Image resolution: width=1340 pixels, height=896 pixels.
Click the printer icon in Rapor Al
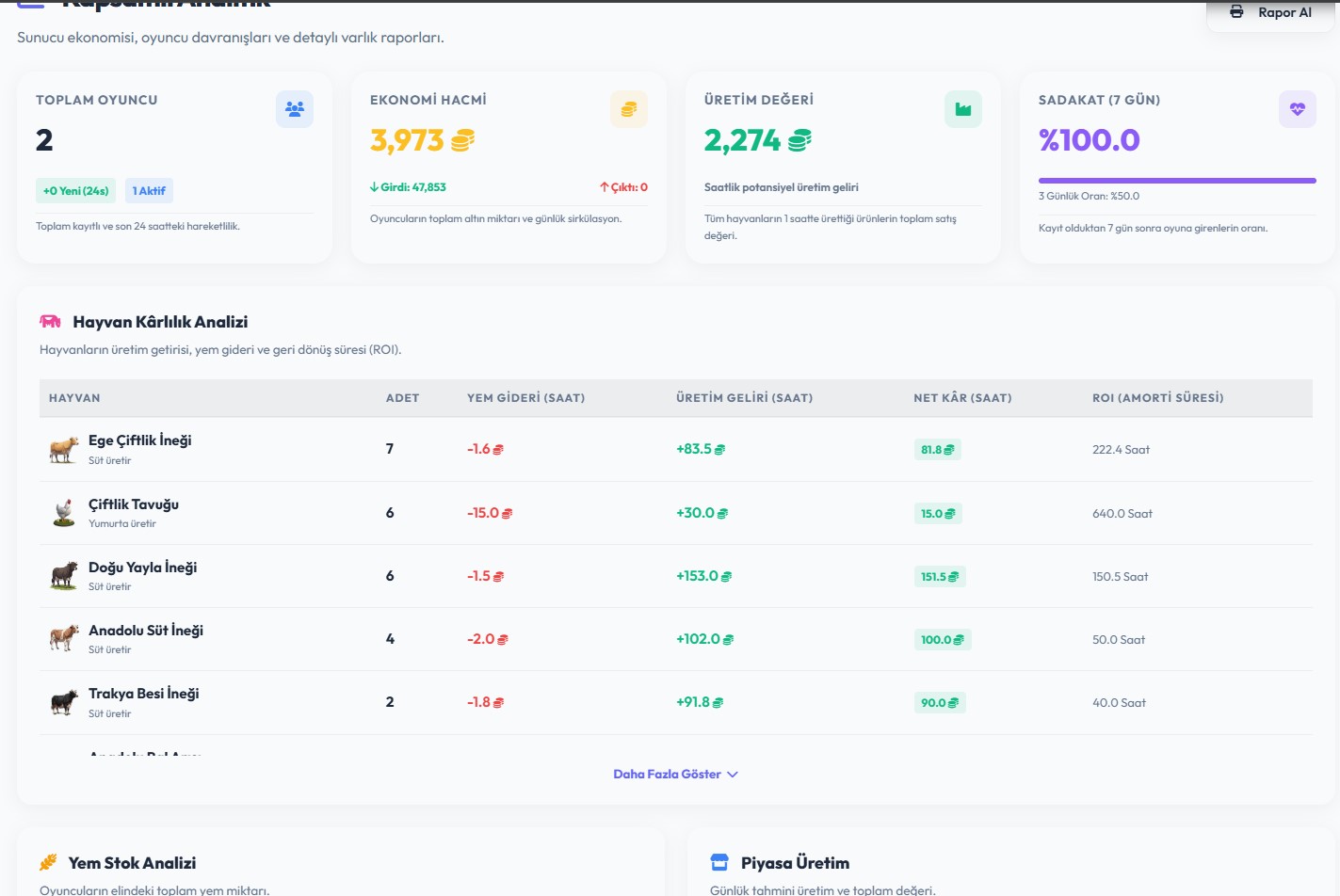tap(1236, 12)
